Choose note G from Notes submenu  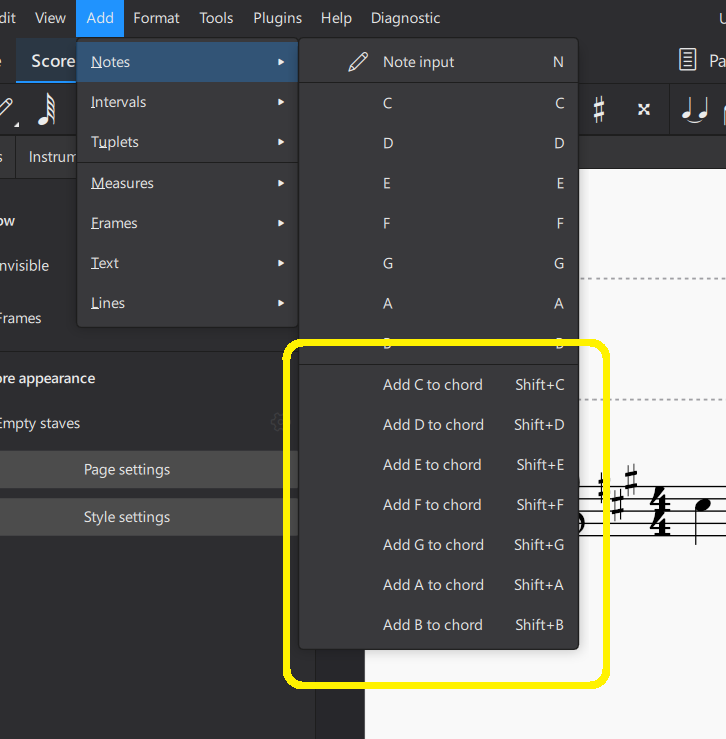click(x=438, y=263)
